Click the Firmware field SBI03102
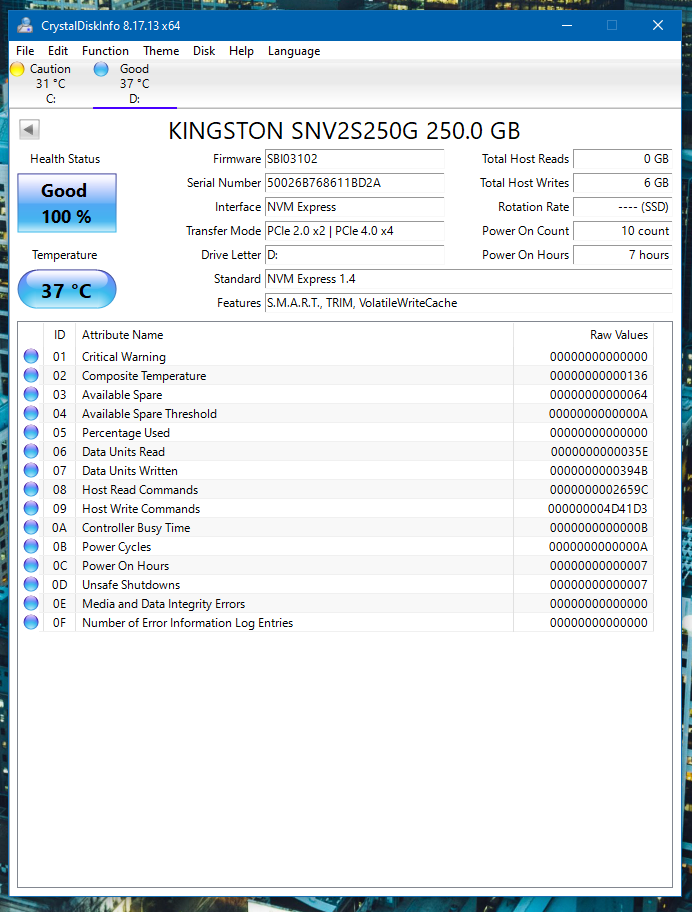 point(354,159)
